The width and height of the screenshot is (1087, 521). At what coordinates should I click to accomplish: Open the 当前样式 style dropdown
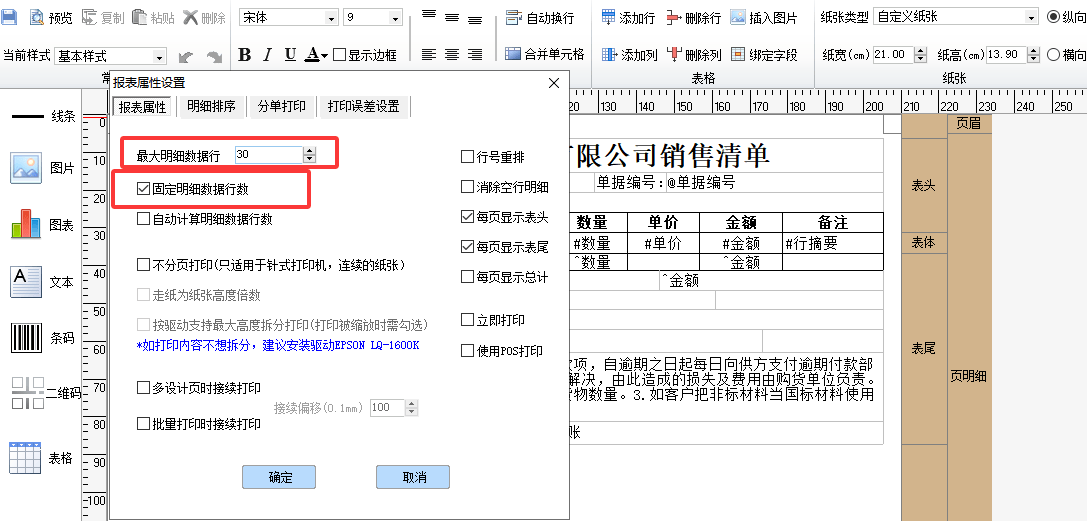coord(159,57)
